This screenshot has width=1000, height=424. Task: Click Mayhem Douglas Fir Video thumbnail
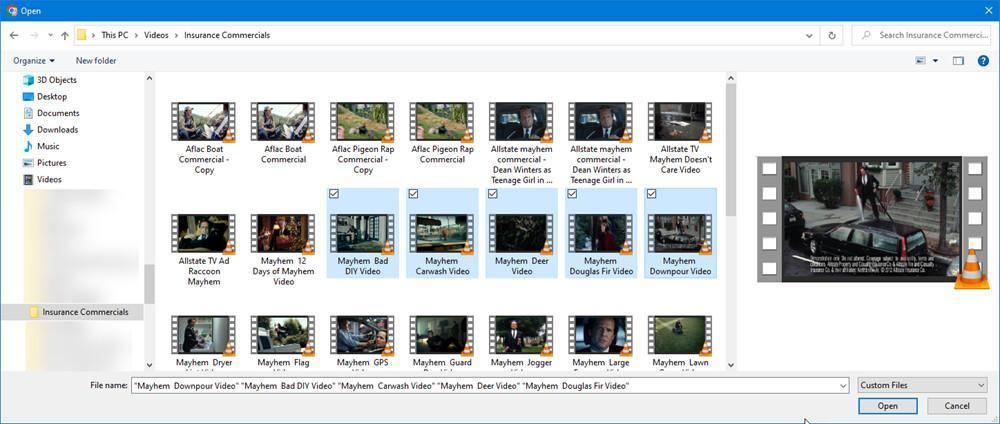(601, 234)
